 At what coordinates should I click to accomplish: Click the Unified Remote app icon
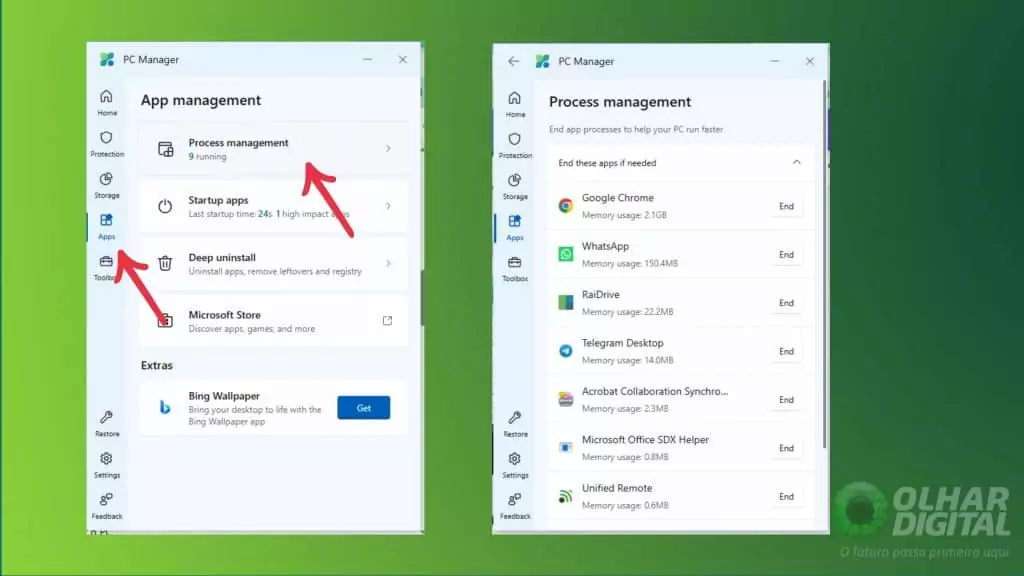coord(566,496)
